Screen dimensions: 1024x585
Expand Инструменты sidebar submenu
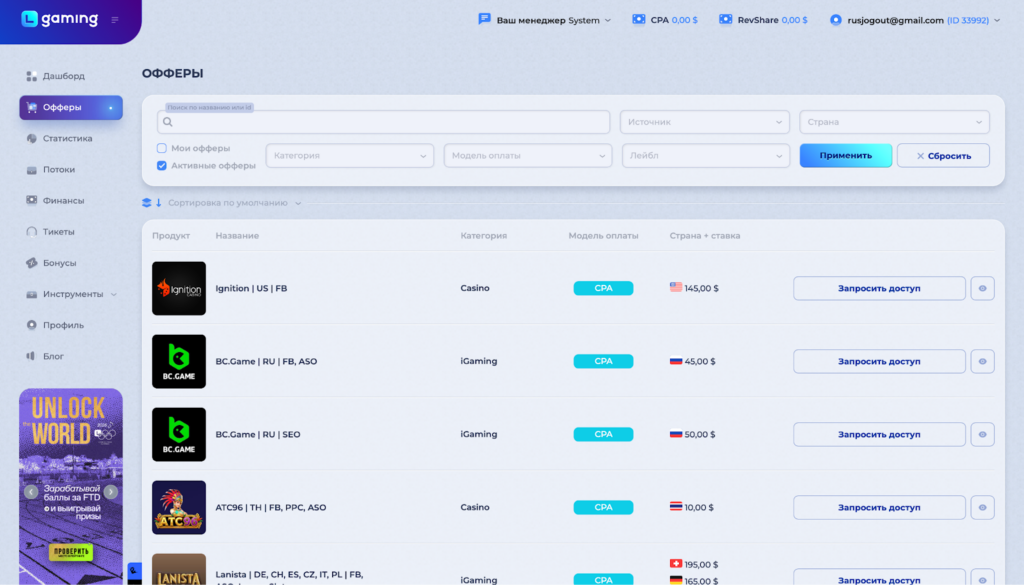[72, 294]
